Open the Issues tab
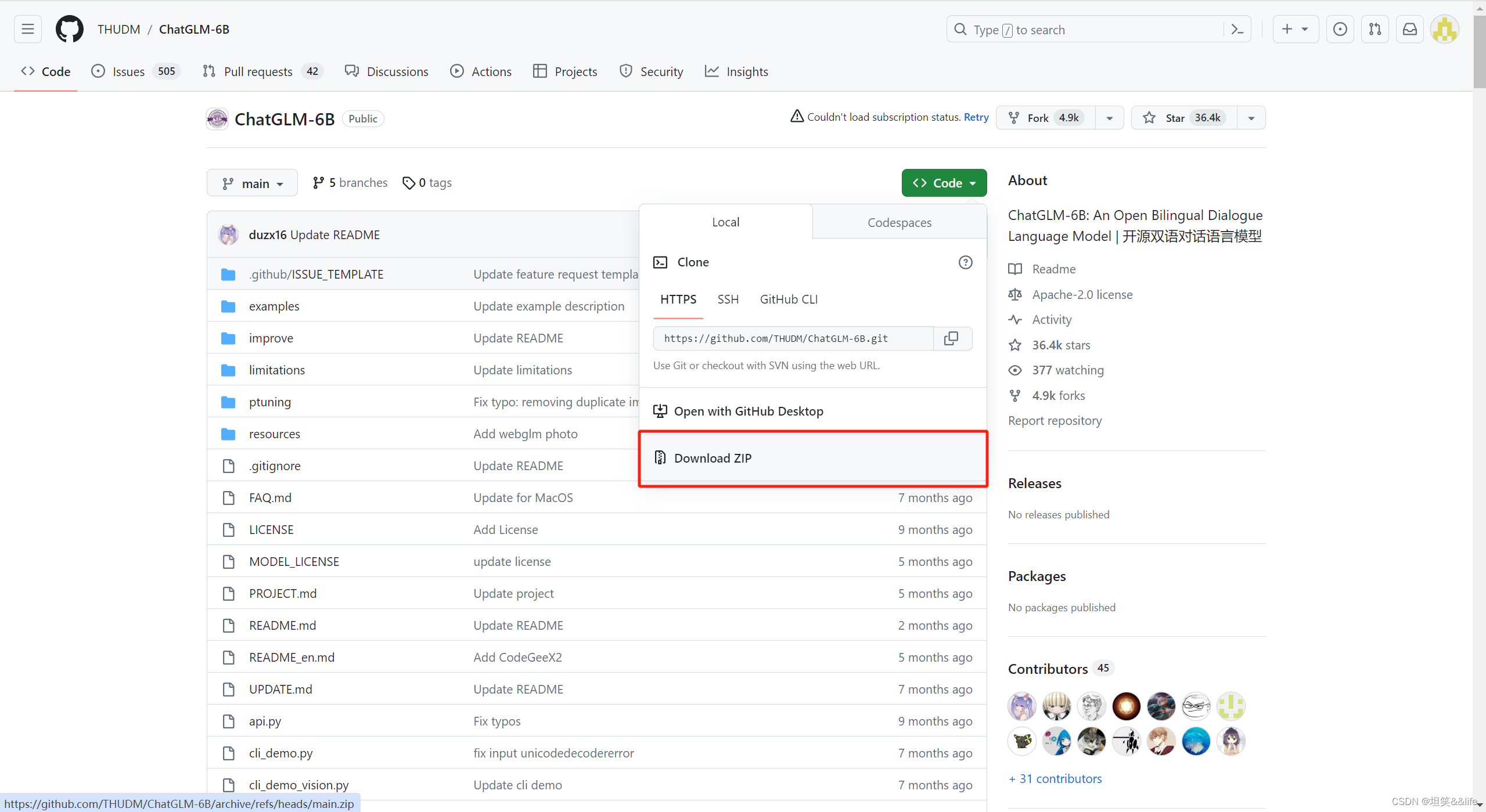Screen dimensions: 1486x812 coord(136,71)
